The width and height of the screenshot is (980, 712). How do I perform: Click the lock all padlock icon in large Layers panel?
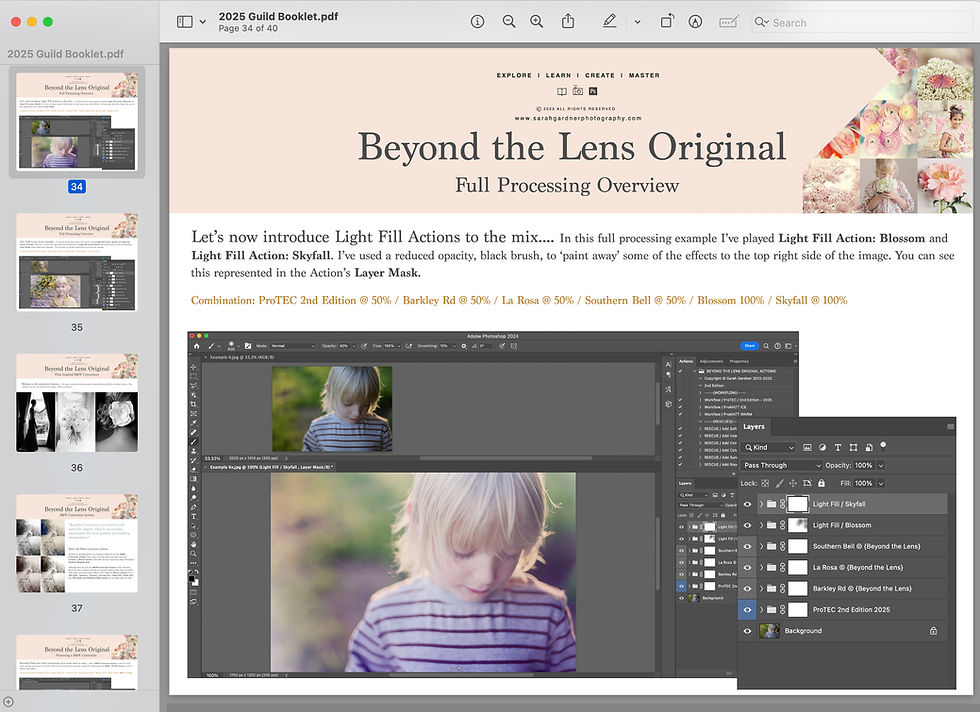[821, 483]
